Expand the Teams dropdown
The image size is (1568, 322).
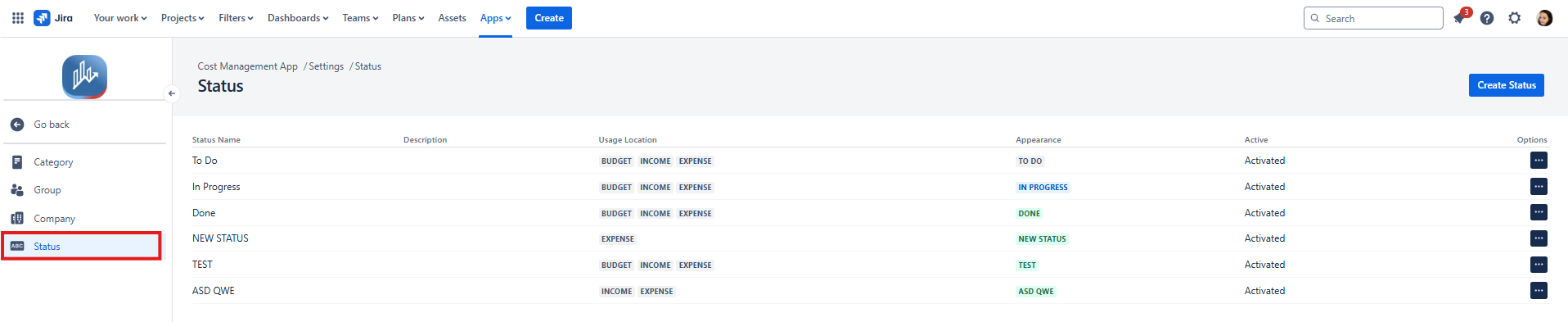360,18
